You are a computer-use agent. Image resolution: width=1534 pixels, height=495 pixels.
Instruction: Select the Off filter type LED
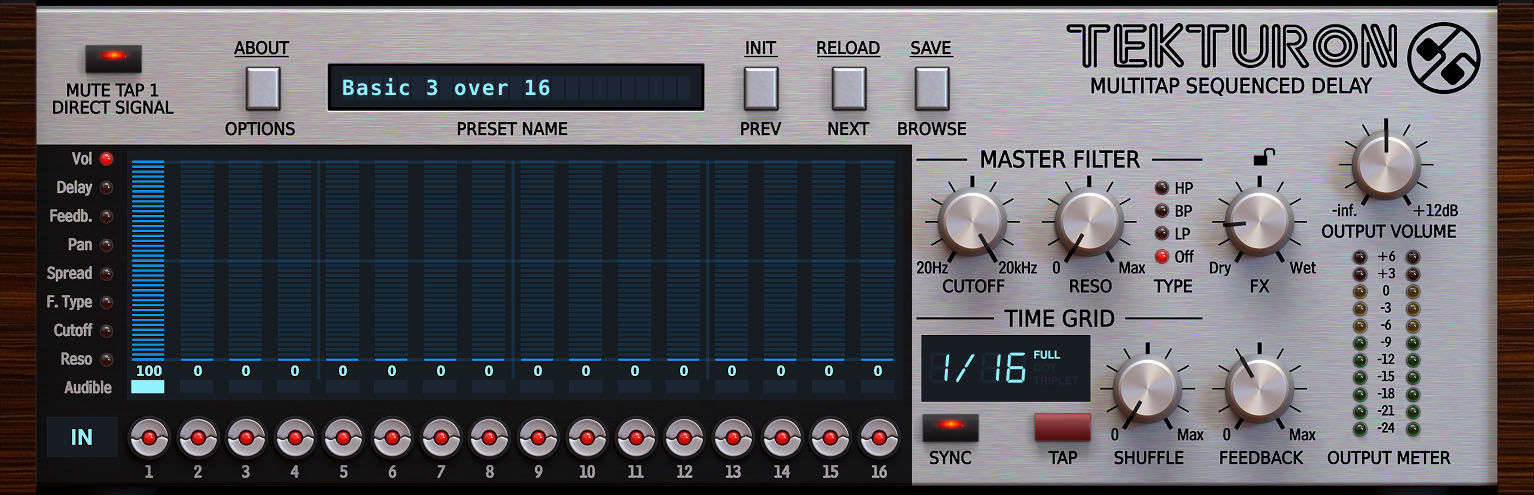click(x=1162, y=256)
